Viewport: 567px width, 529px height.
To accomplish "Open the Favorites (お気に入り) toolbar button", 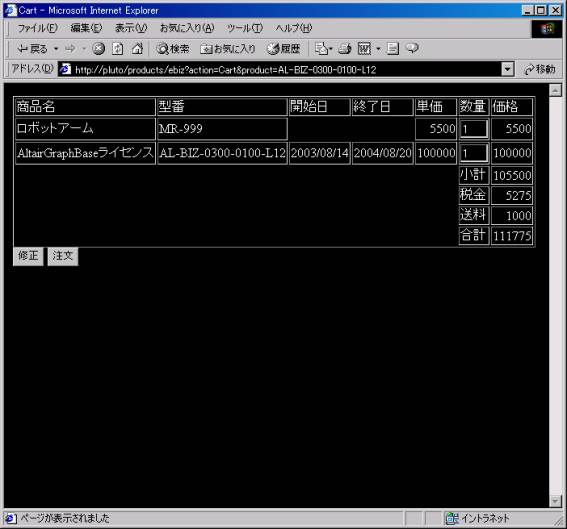I will [228, 48].
